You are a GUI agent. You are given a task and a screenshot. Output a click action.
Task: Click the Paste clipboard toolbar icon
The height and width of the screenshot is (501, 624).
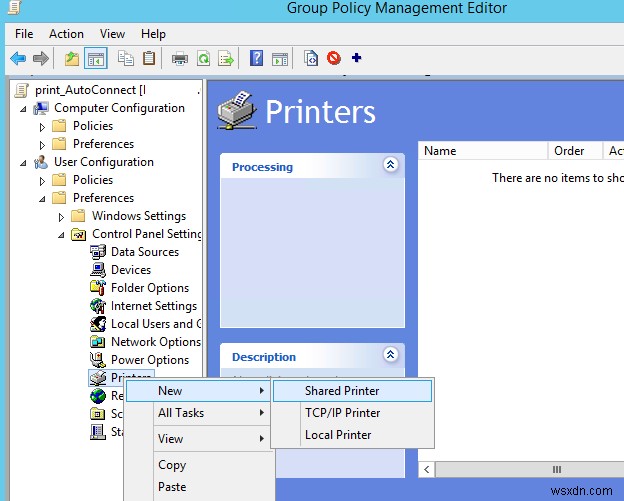(x=148, y=58)
